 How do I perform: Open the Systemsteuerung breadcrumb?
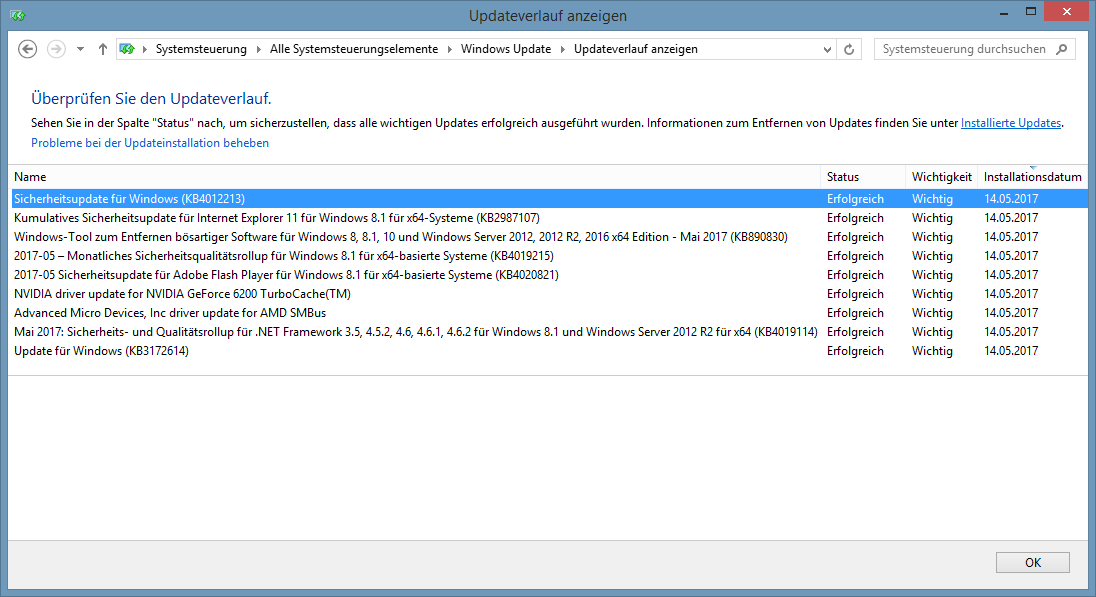(x=201, y=49)
